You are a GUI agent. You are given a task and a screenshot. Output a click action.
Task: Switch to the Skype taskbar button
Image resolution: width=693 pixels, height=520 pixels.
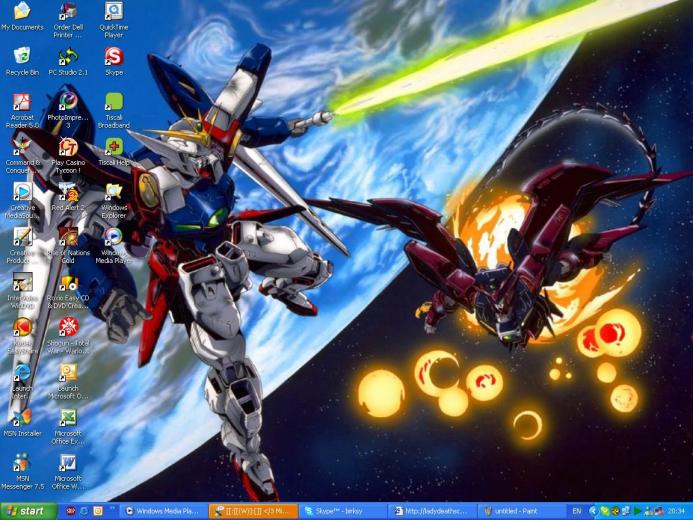tap(343, 511)
